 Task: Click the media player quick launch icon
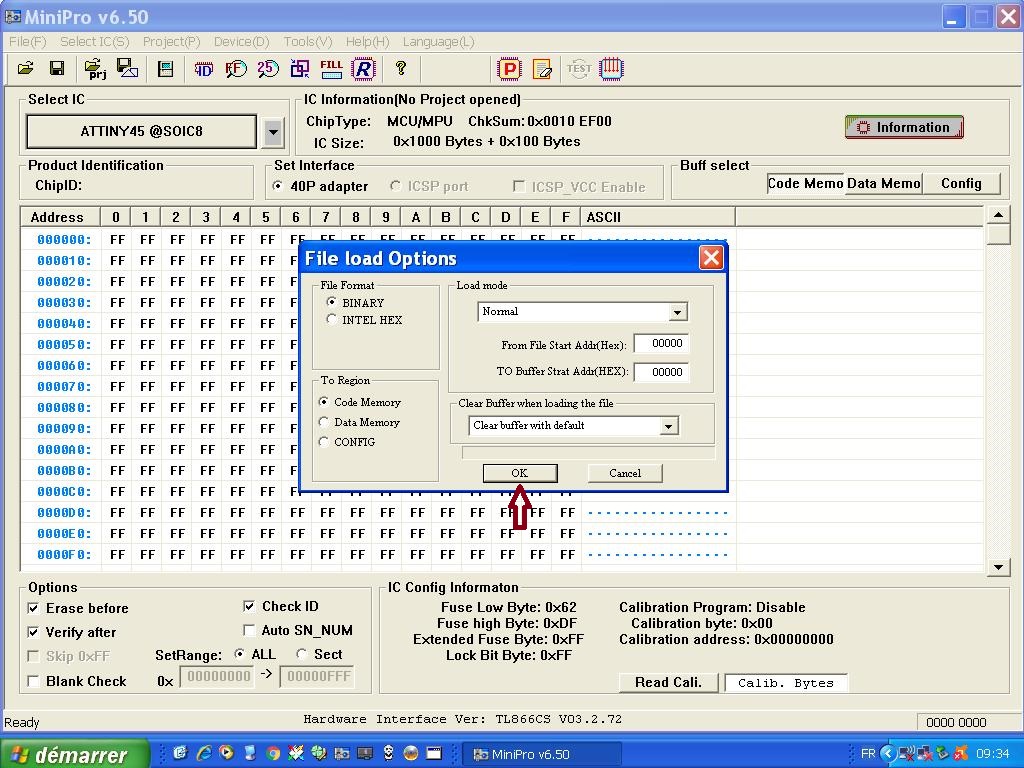(227, 753)
